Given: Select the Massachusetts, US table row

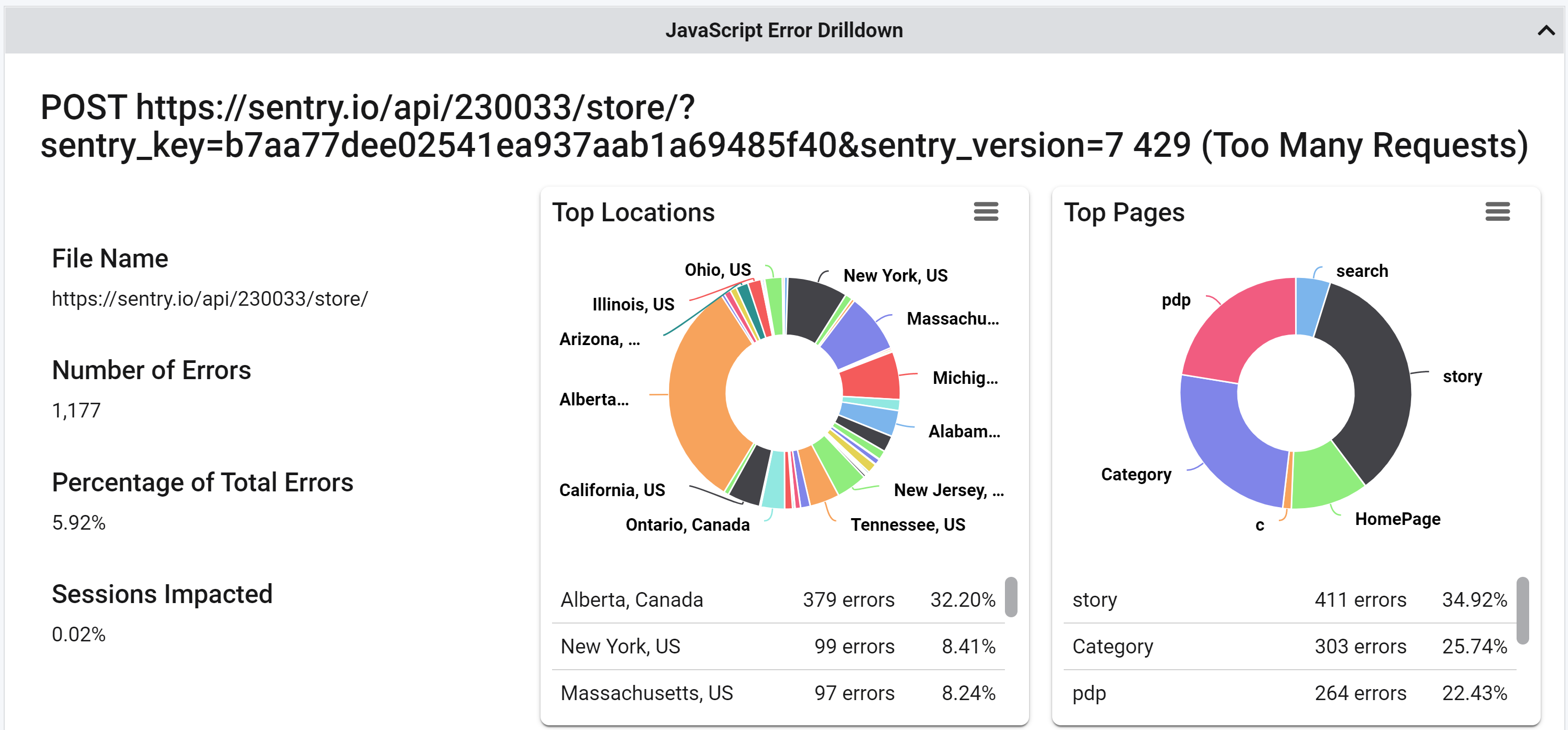Looking at the screenshot, I should [x=778, y=693].
